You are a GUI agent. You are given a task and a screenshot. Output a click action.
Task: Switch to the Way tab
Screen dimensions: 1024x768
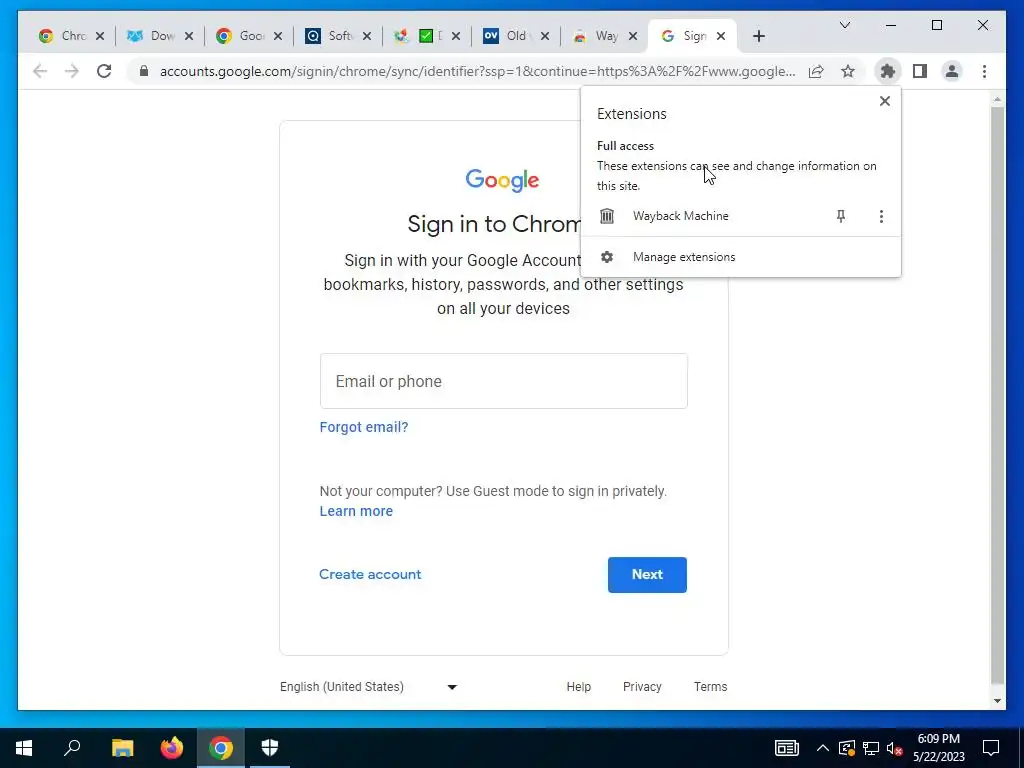click(600, 37)
